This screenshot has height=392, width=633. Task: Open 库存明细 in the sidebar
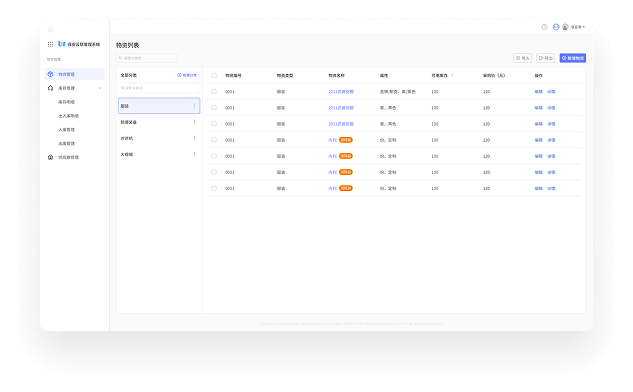(66, 102)
